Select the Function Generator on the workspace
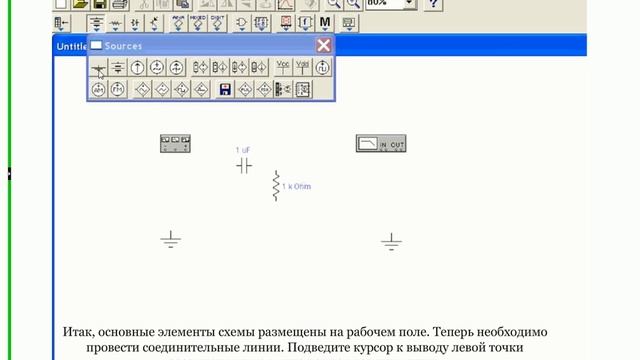The width and height of the screenshot is (640, 360). 175,144
